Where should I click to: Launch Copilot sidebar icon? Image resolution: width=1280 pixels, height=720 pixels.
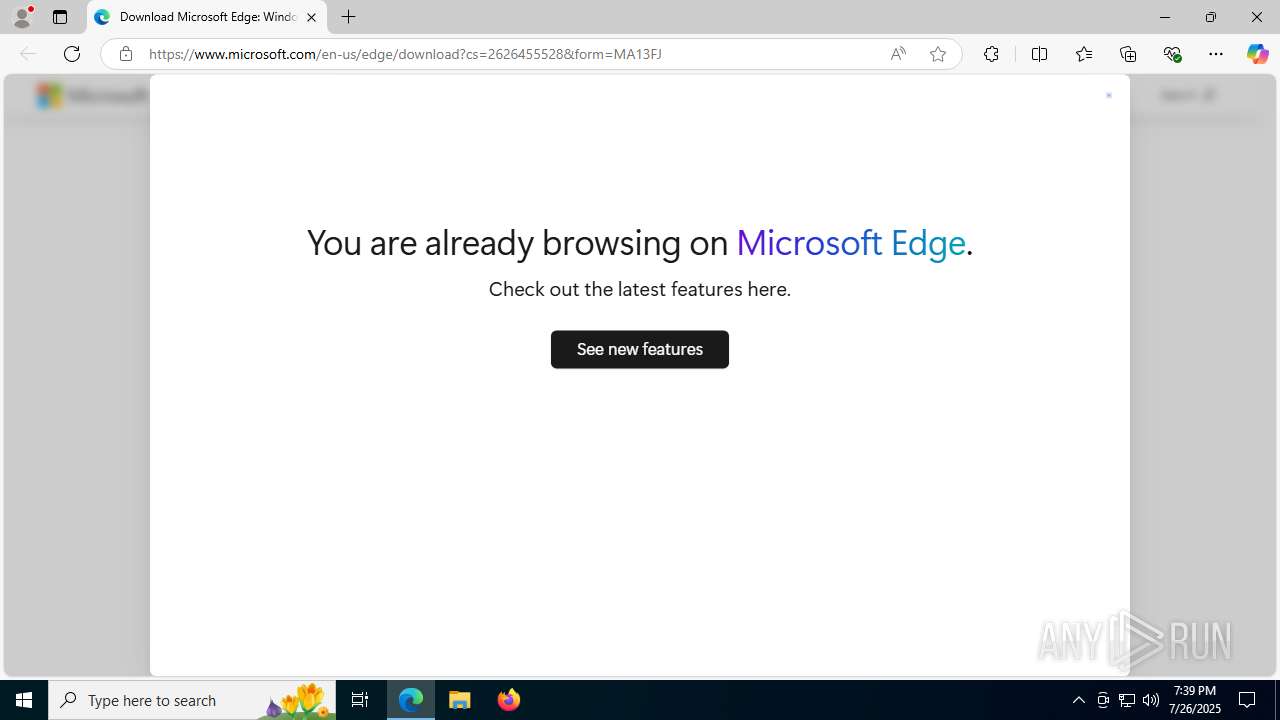tap(1257, 54)
